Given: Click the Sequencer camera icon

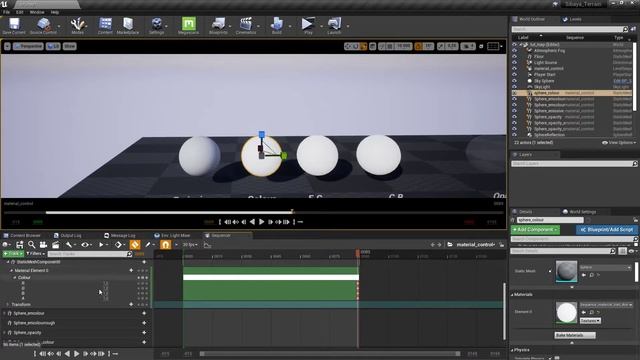Looking at the screenshot, I should 43,244.
